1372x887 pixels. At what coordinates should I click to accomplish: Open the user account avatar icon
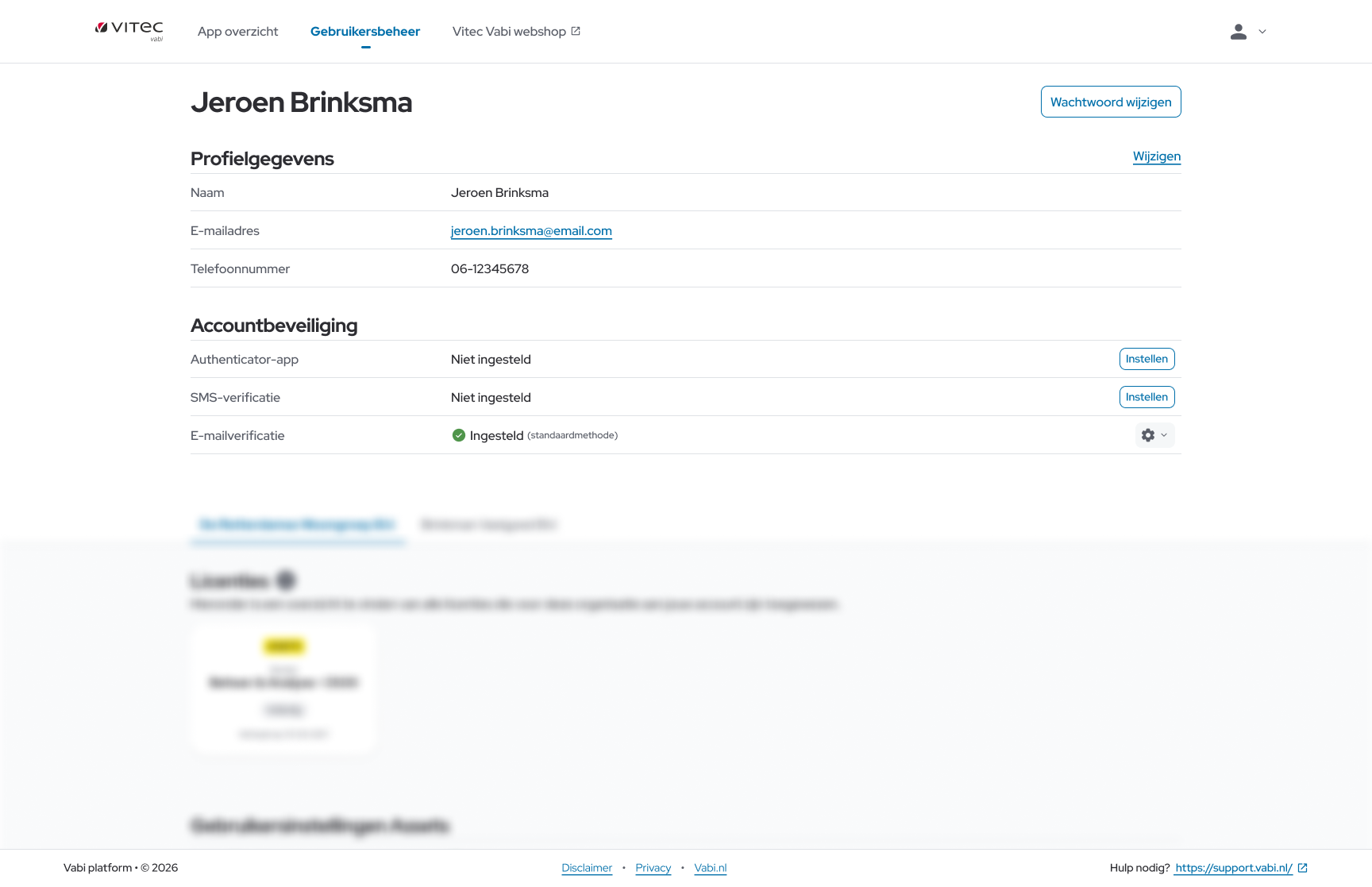(x=1238, y=32)
